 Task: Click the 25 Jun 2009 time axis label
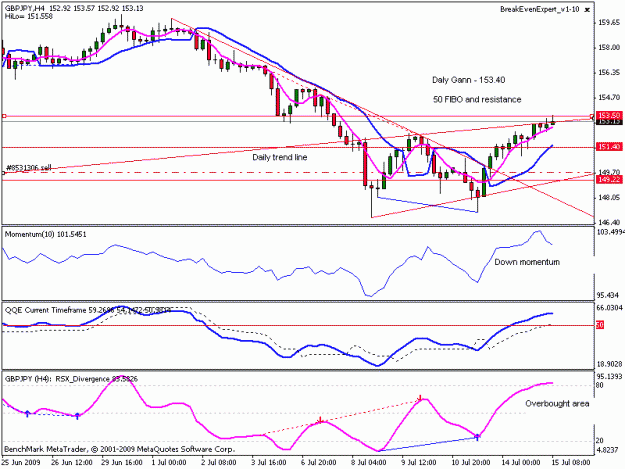[x=20, y=463]
